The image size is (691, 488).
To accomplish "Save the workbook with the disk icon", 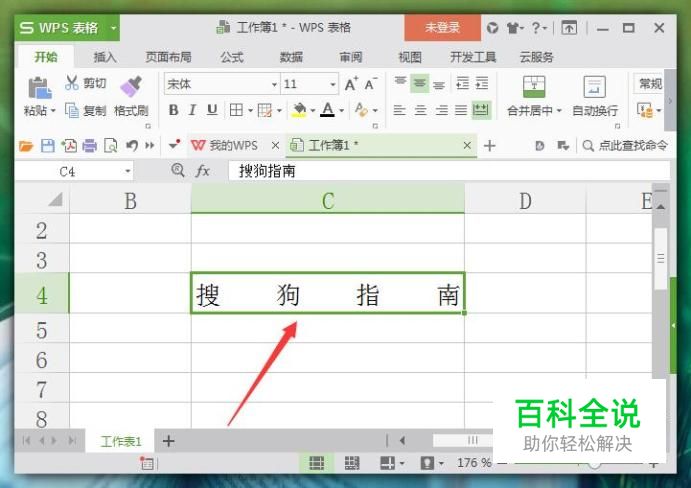I will click(48, 145).
